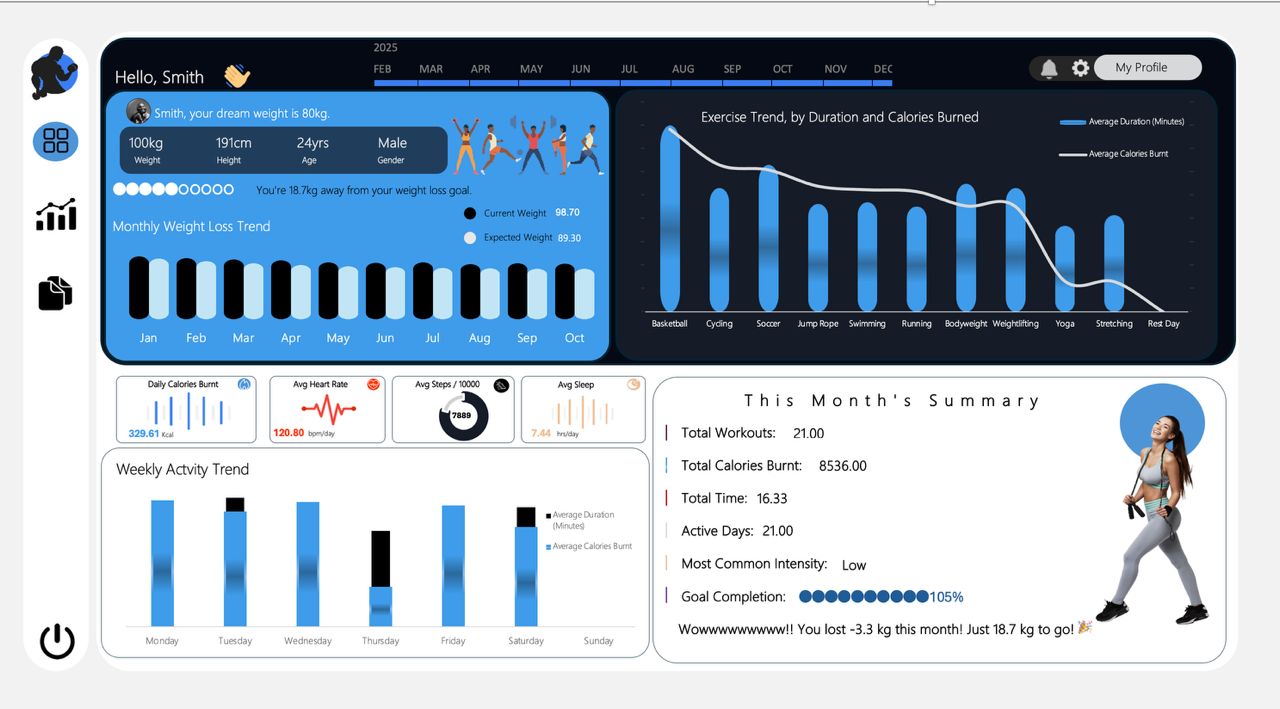Open the reports pages icon in sidebar
Image resolution: width=1280 pixels, height=709 pixels.
click(x=55, y=291)
